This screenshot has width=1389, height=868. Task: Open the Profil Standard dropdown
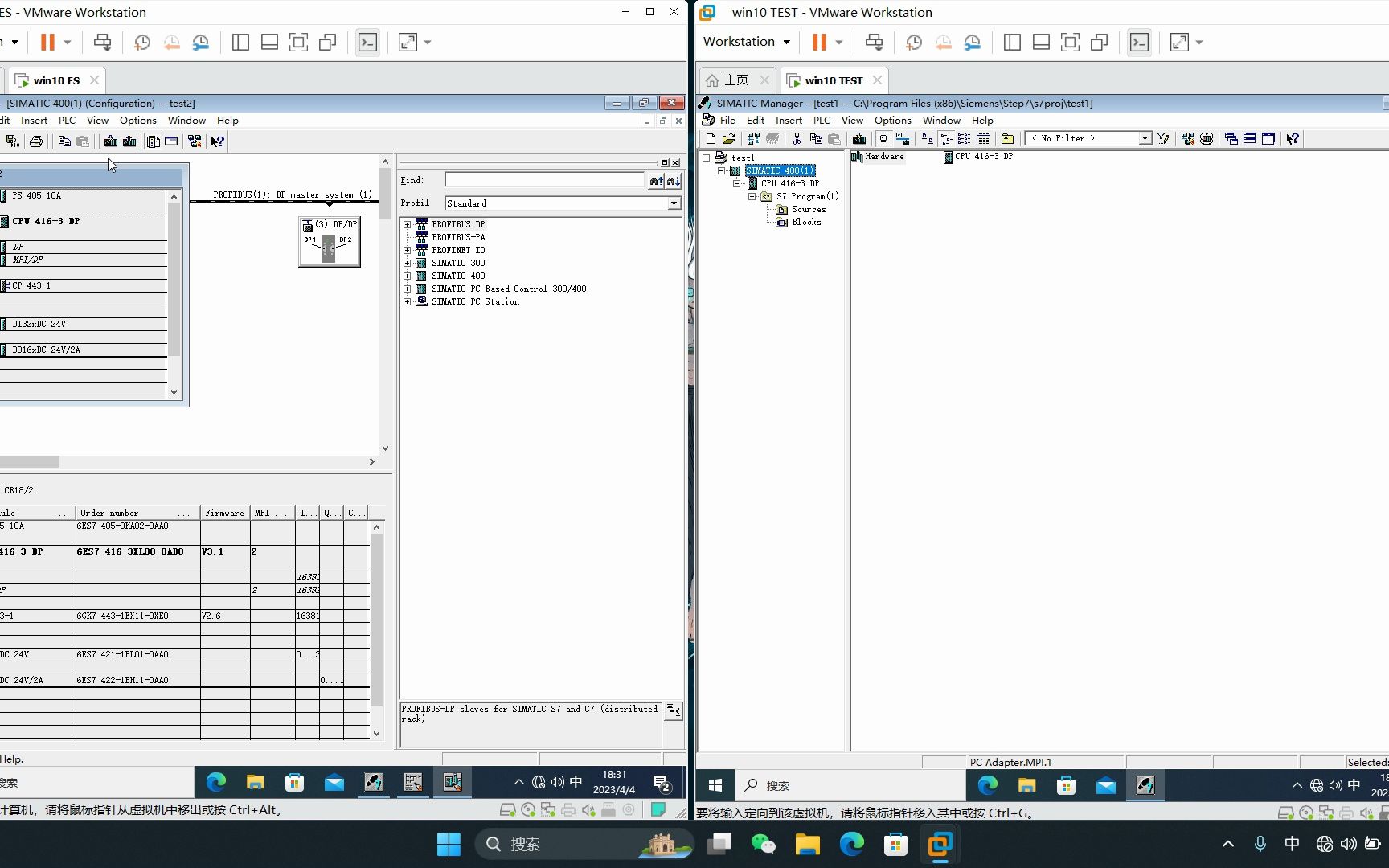click(x=674, y=203)
